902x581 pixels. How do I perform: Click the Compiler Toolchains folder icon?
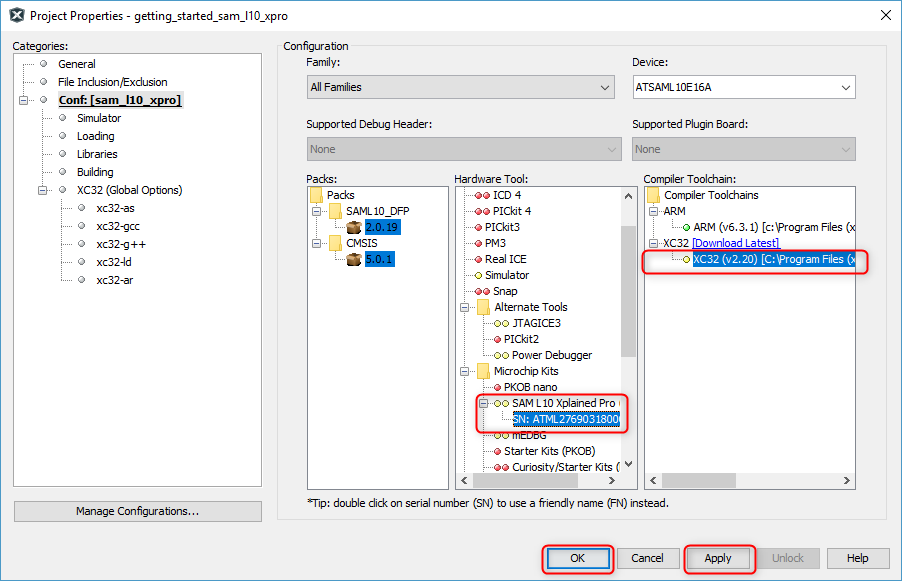pyautogui.click(x=654, y=195)
